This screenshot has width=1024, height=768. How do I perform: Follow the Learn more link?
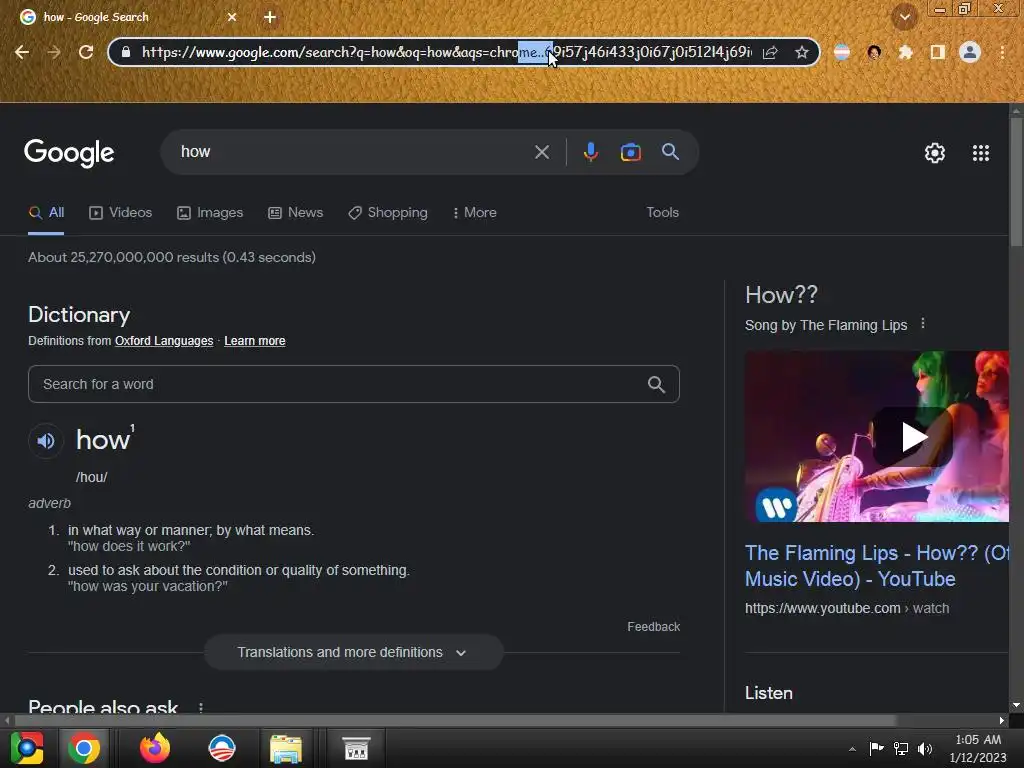255,341
